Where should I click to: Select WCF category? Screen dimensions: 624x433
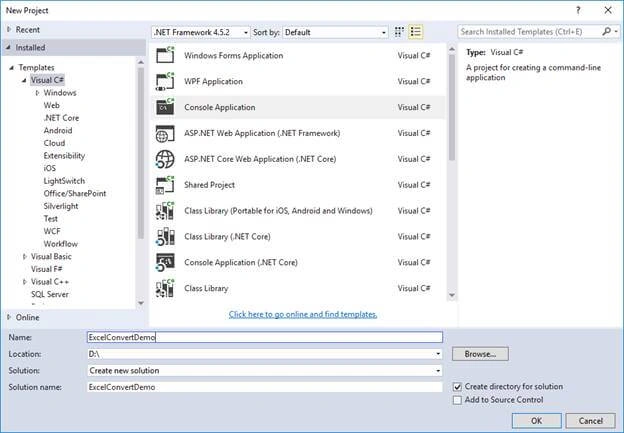(x=52, y=231)
